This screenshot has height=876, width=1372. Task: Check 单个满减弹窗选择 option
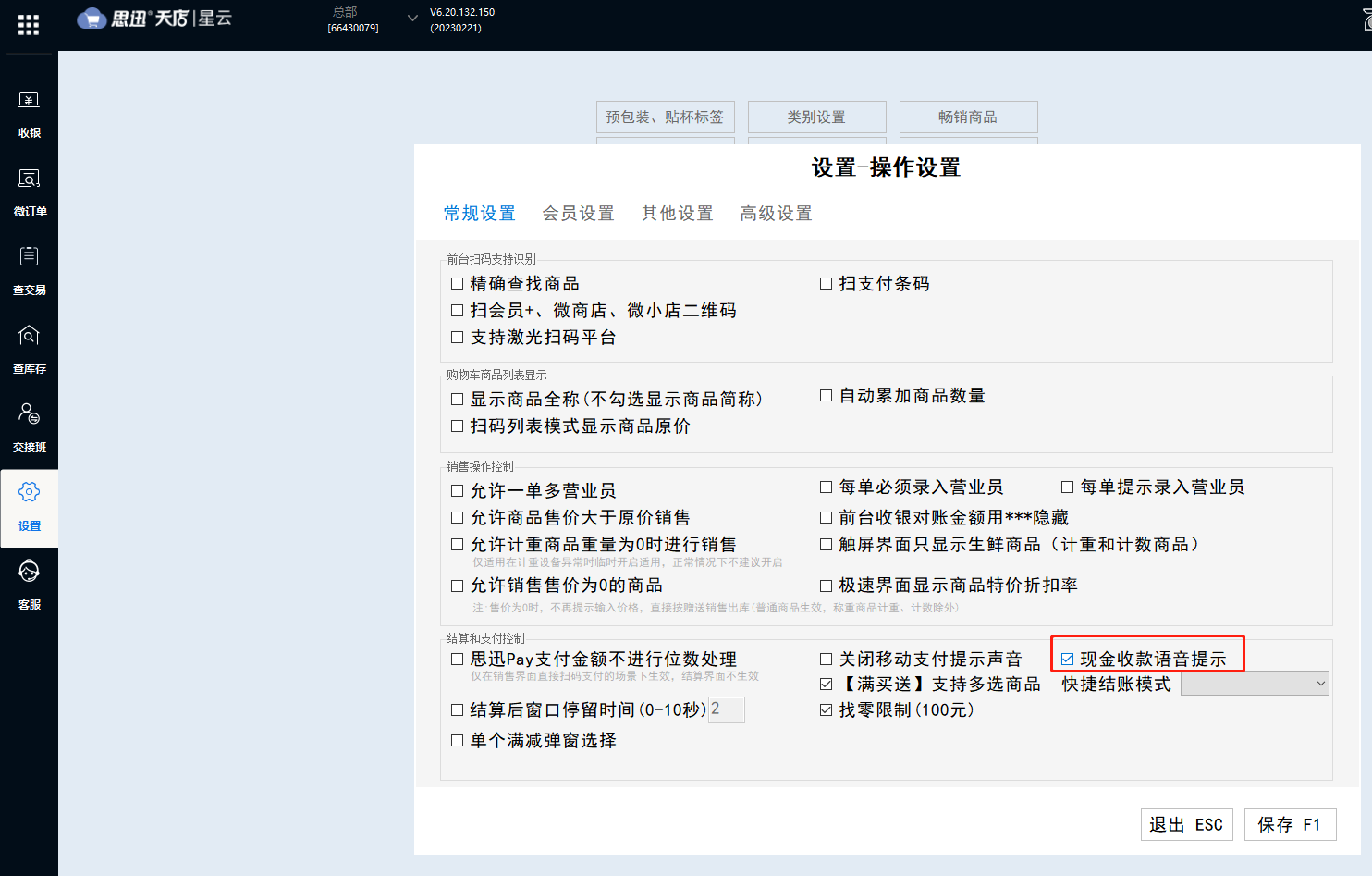(x=457, y=741)
